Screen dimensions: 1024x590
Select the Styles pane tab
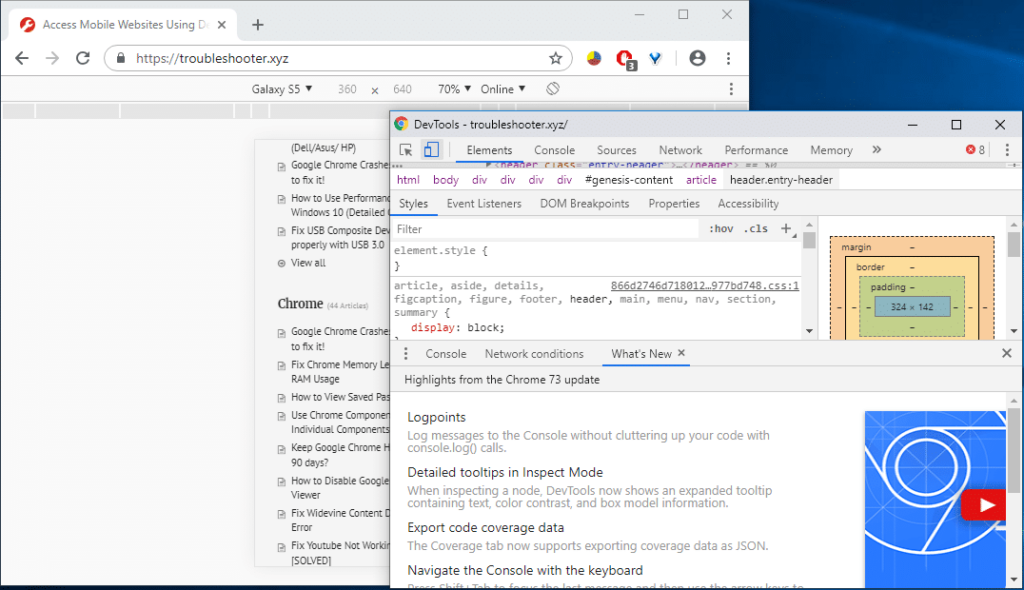tap(413, 204)
